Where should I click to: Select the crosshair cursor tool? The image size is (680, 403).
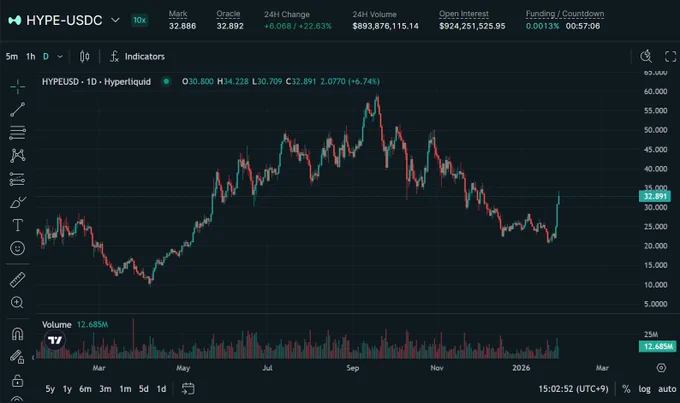17,87
